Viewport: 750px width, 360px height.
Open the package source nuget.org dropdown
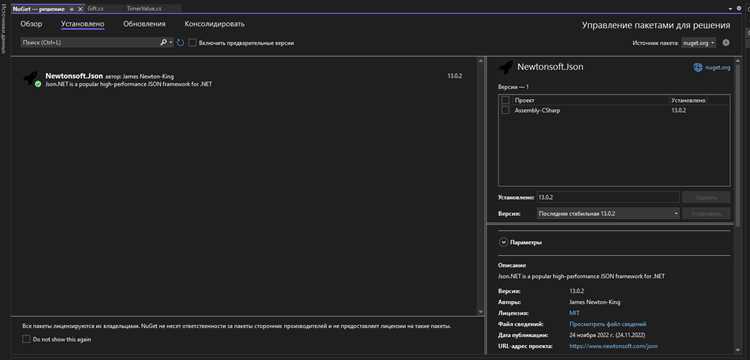point(699,43)
